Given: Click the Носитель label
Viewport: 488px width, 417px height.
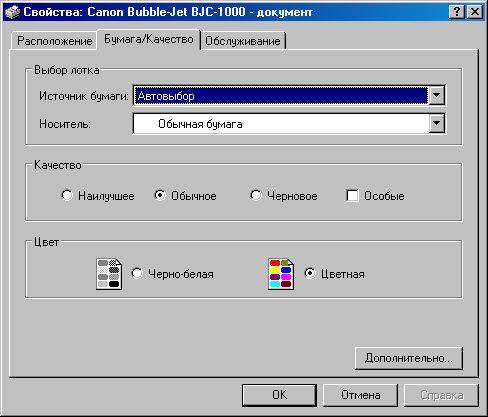Looking at the screenshot, I should pyautogui.click(x=65, y=124).
